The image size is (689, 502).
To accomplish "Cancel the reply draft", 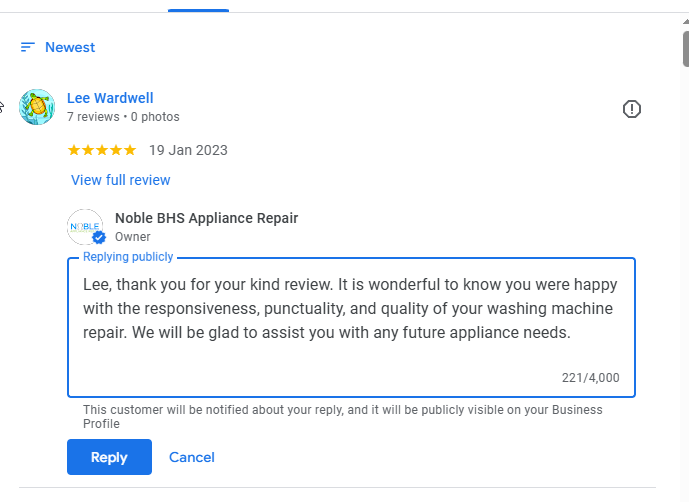I will pyautogui.click(x=192, y=457).
